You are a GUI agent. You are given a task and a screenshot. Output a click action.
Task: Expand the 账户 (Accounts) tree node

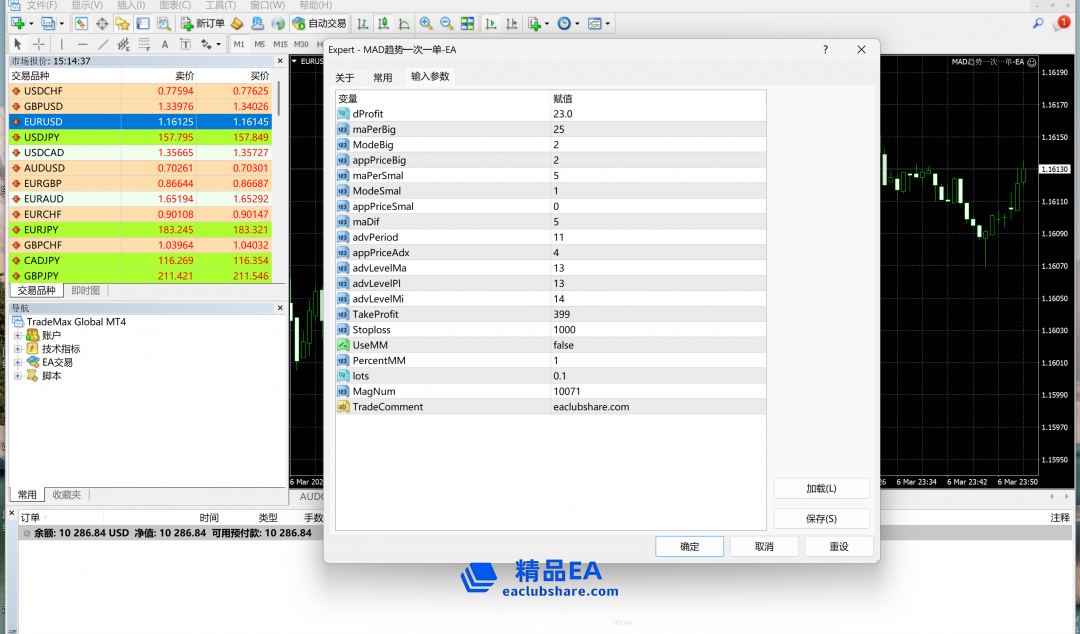(x=18, y=335)
